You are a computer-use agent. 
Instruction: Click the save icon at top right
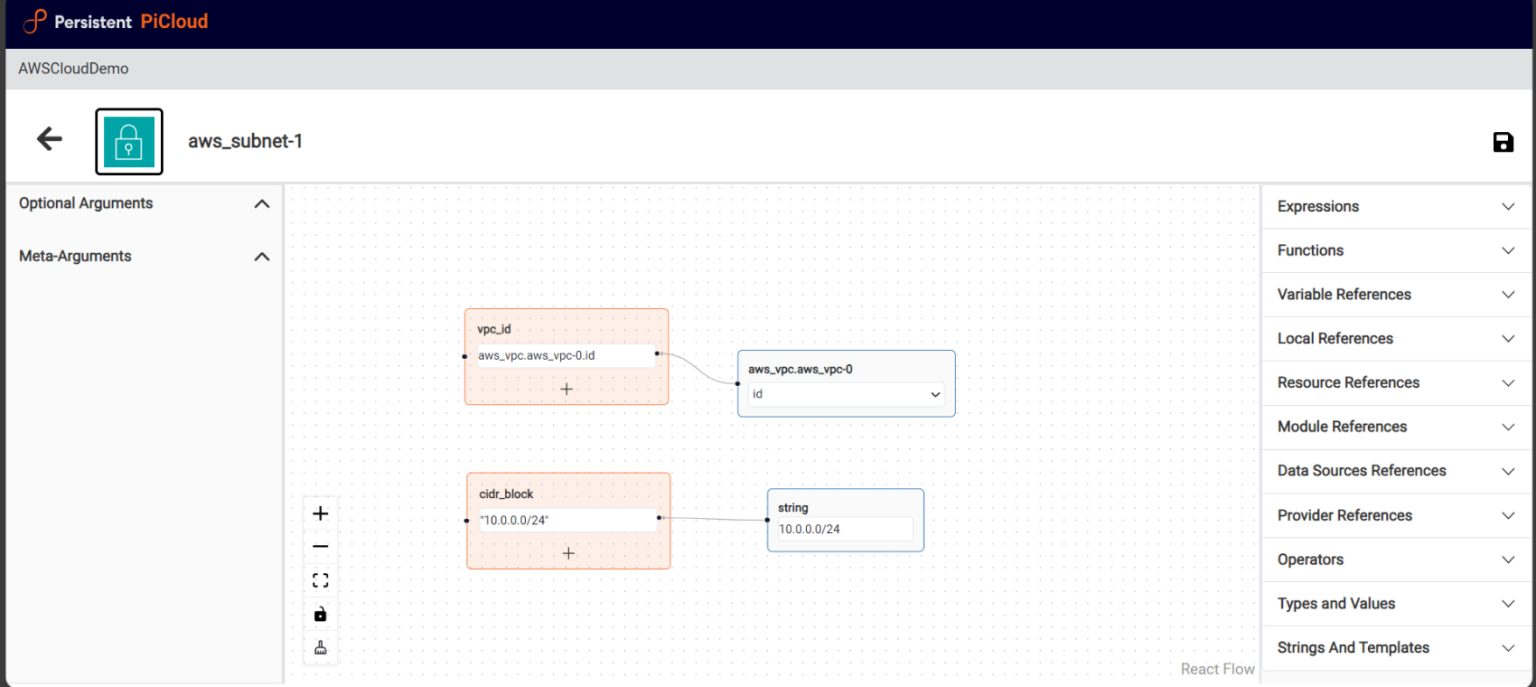coord(1503,142)
